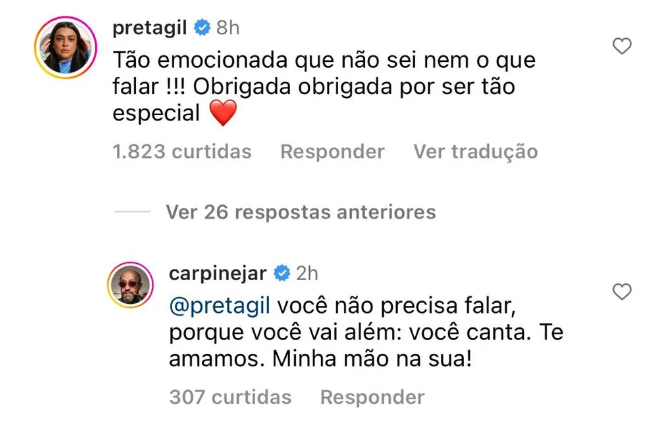This screenshot has height=425, width=665.
Task: Expand Ver 26 respostas anteriores
Action: point(301,212)
